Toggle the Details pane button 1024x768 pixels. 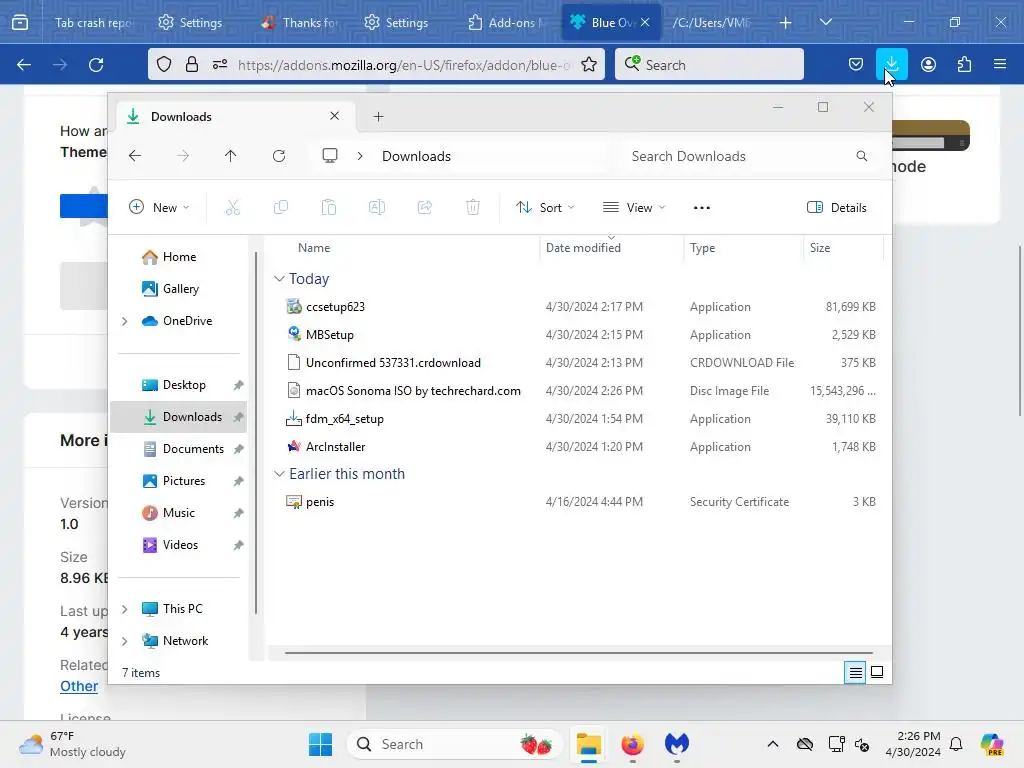[837, 208]
